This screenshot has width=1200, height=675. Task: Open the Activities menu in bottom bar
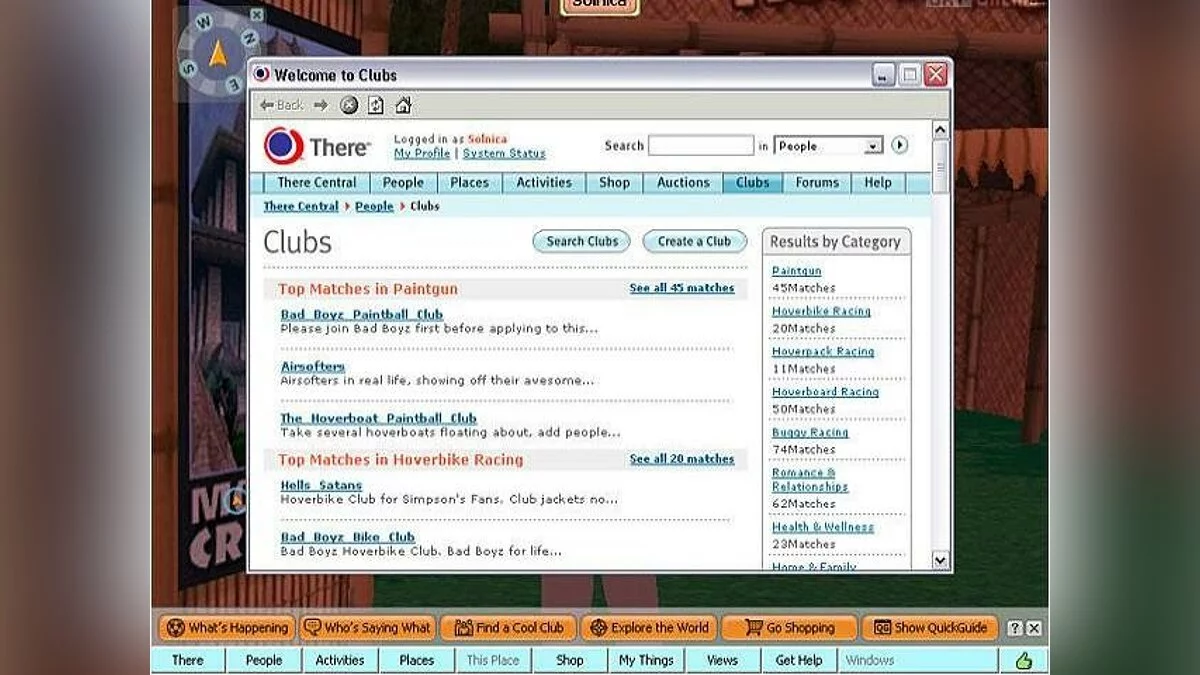(340, 660)
